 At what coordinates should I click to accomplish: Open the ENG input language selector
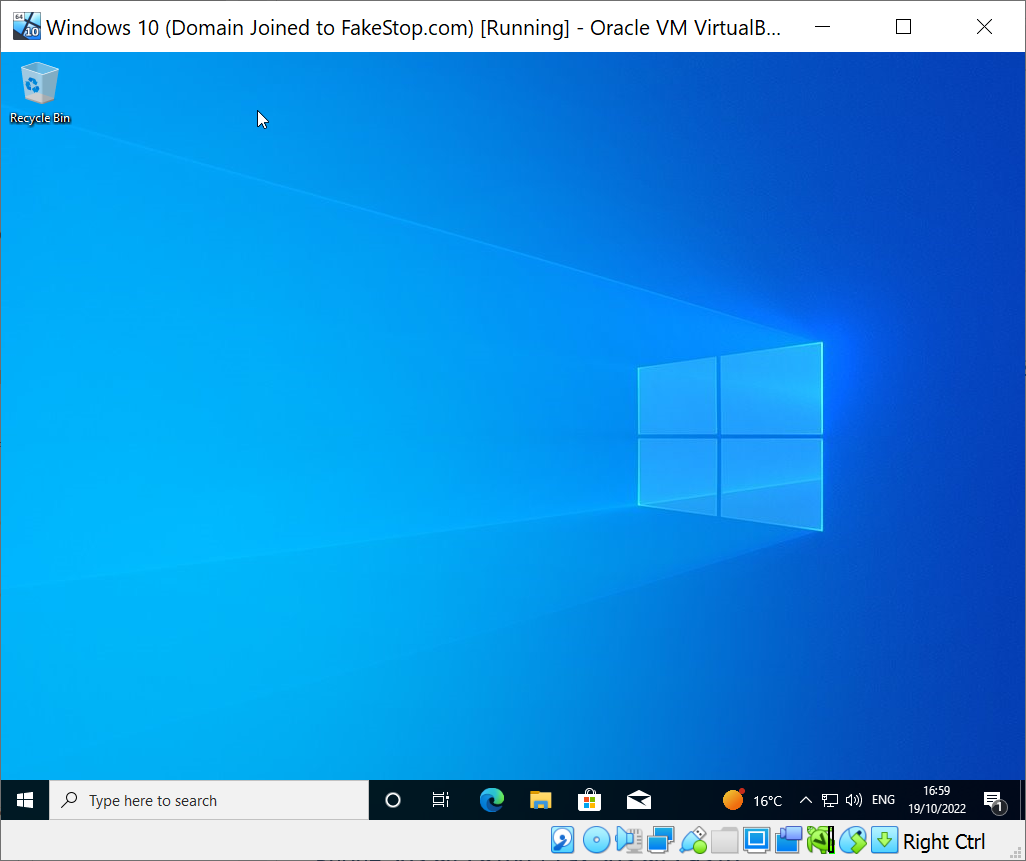pyautogui.click(x=883, y=800)
